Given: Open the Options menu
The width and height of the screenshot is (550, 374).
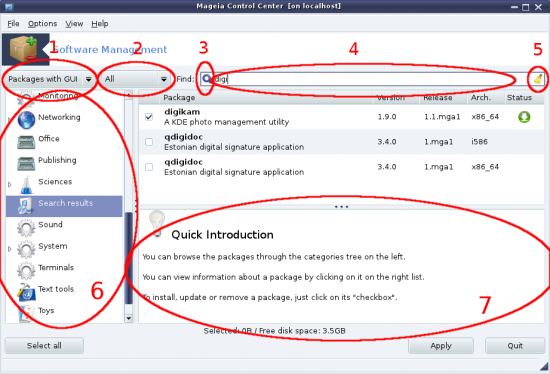Looking at the screenshot, I should click(x=42, y=24).
